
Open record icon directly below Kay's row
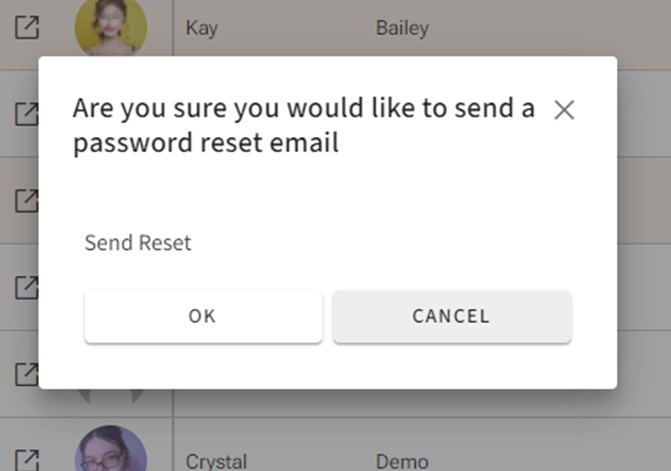(27, 113)
